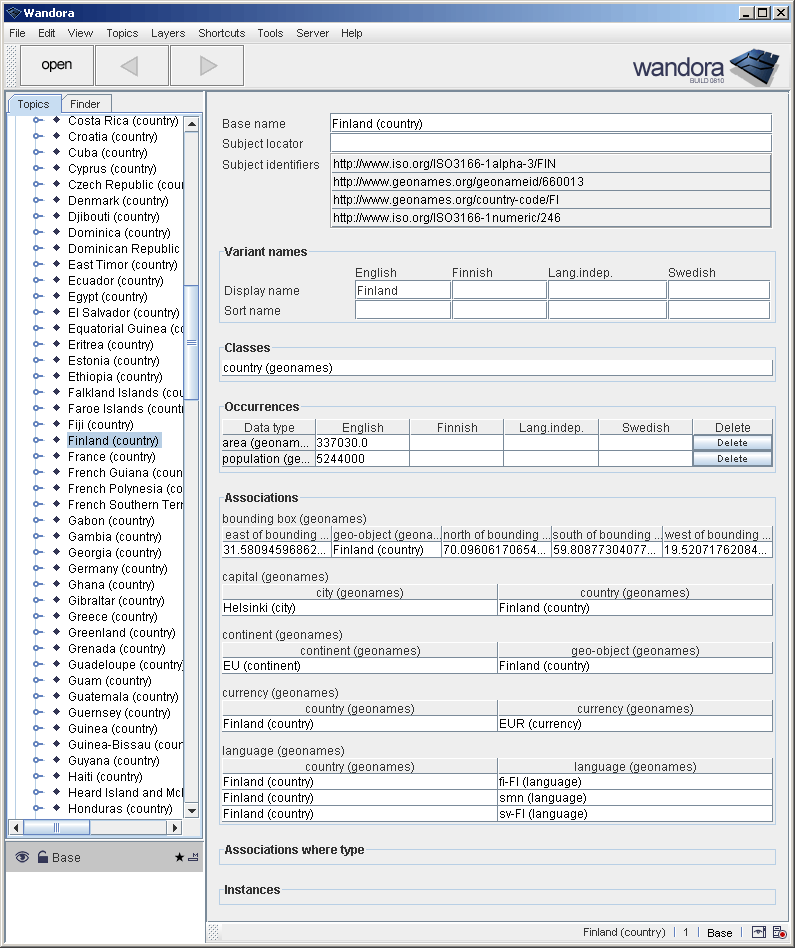Click the panel view icon in status bar
Screen dimensions: 795x948
point(759,932)
